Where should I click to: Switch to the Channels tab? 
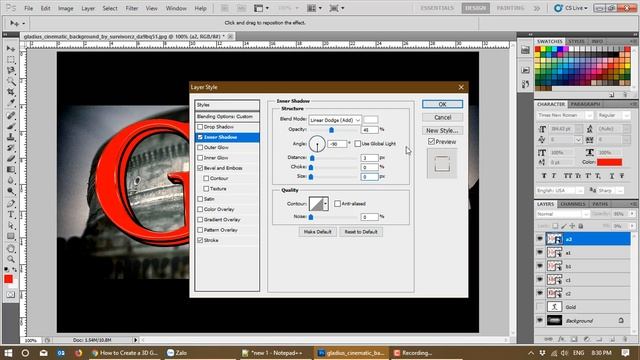[x=573, y=204]
